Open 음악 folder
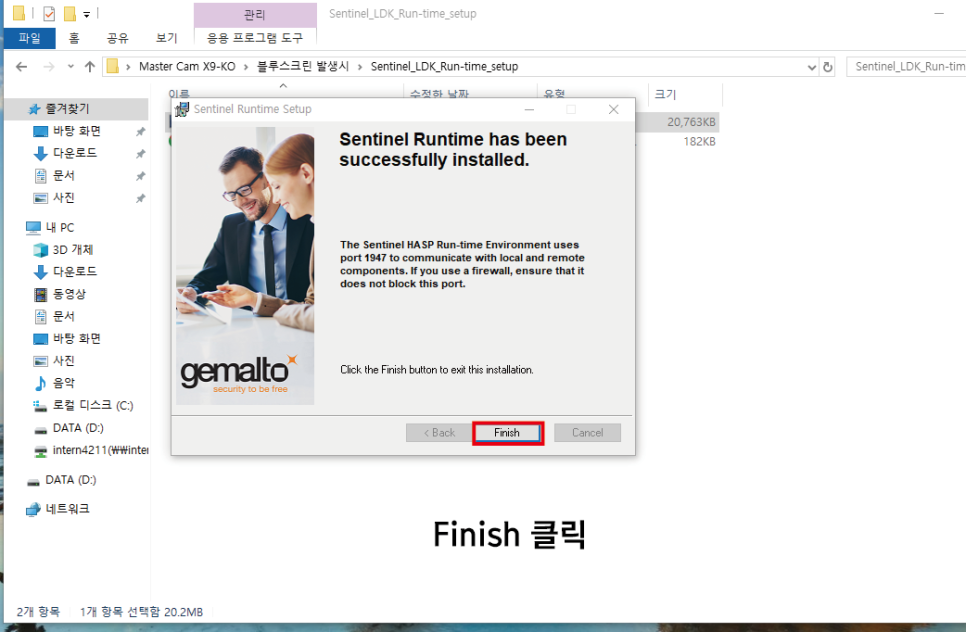This screenshot has height=632, width=966. point(64,383)
